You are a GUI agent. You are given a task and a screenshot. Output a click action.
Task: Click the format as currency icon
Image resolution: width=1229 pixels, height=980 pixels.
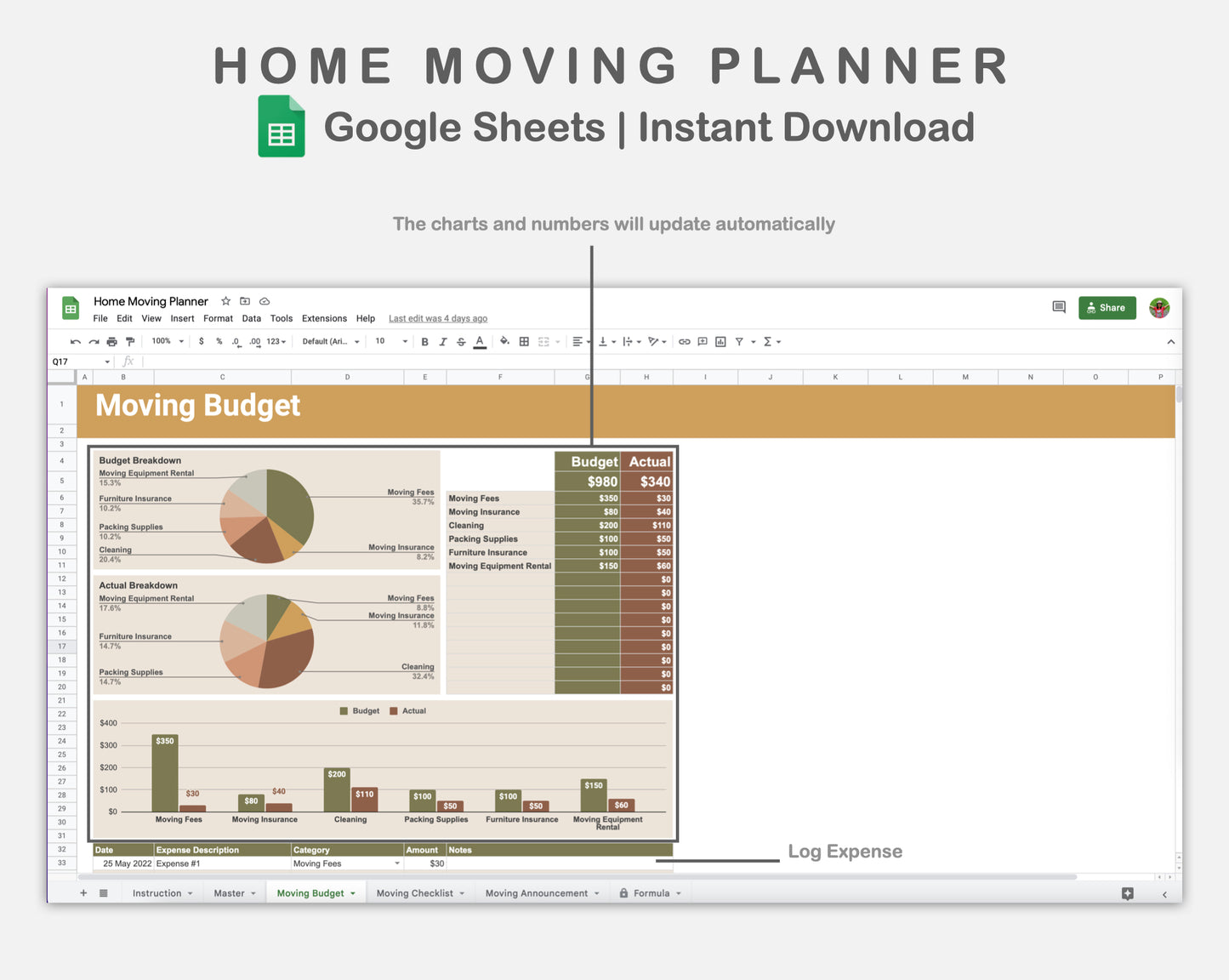(x=202, y=341)
